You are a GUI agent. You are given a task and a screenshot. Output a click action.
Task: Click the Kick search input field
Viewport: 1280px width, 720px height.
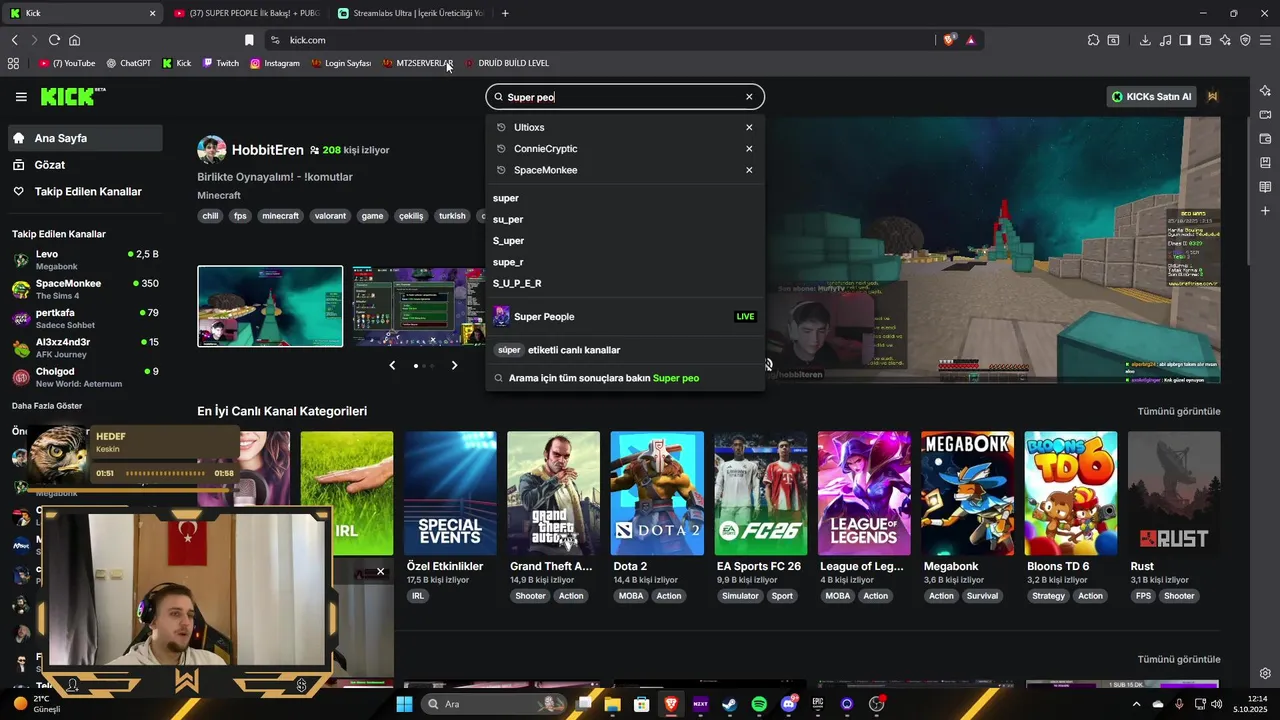tap(625, 97)
